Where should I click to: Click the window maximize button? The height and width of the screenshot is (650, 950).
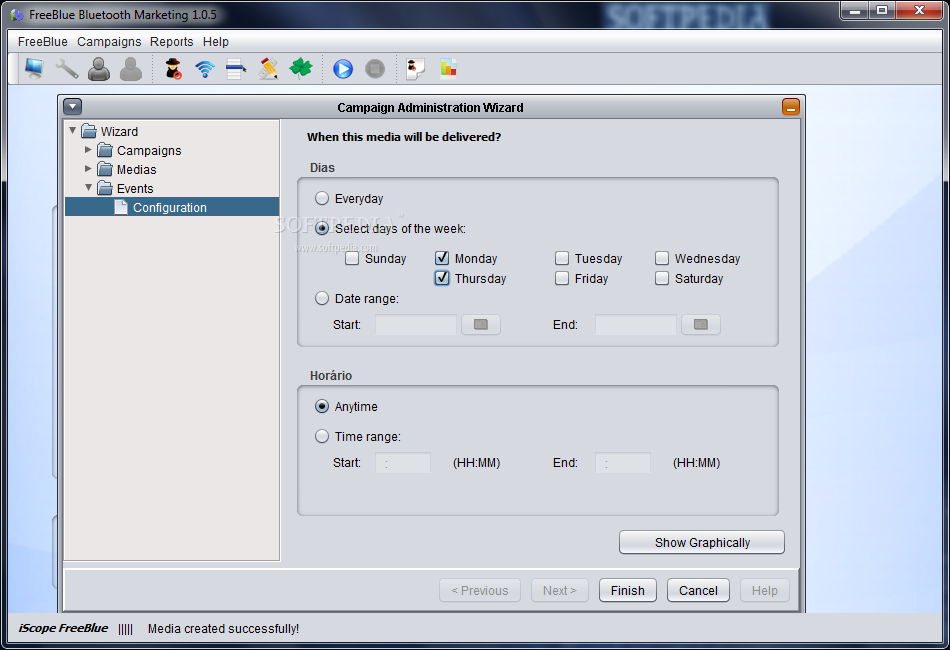(x=882, y=10)
